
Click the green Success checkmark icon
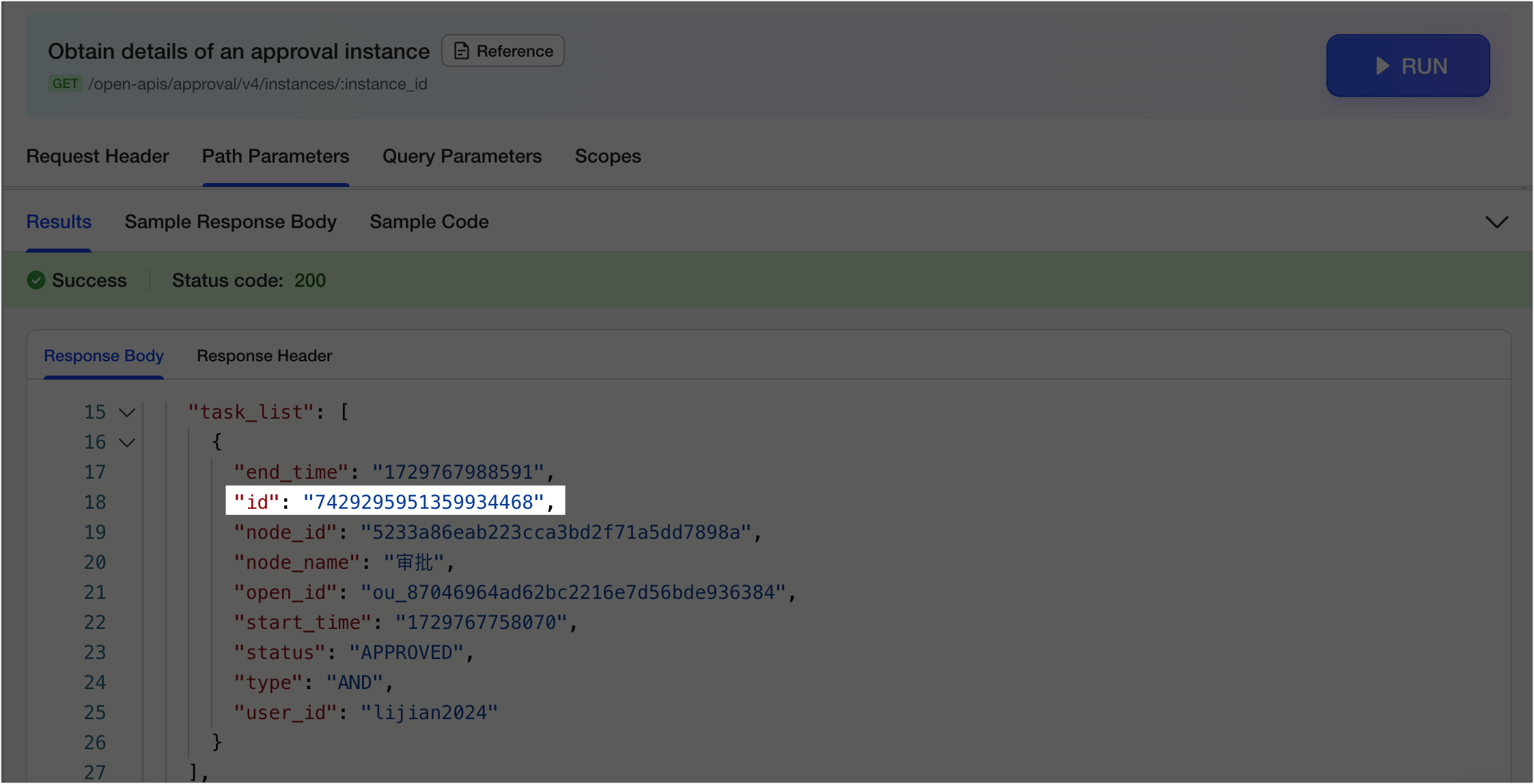[36, 280]
